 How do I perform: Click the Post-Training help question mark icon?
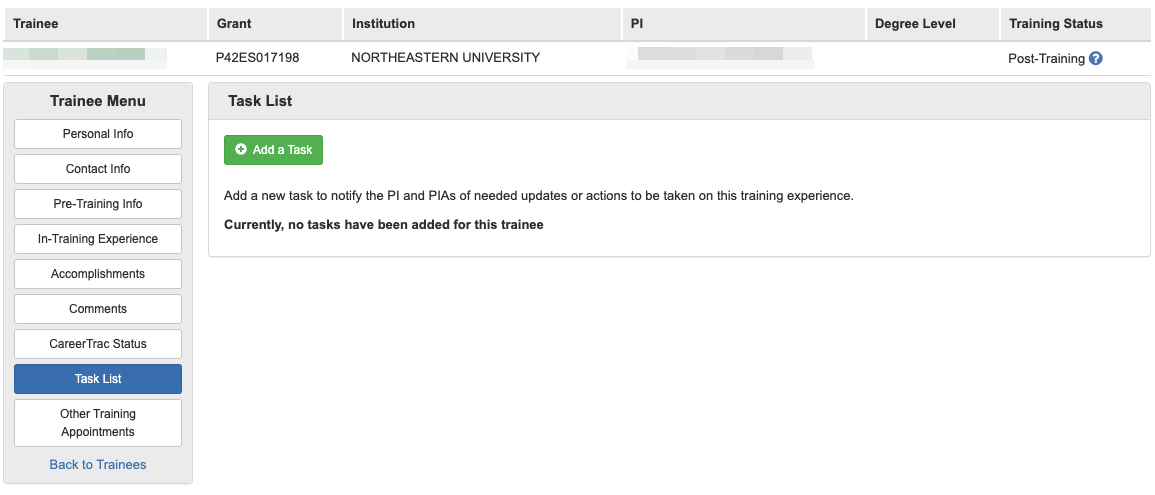1096,59
